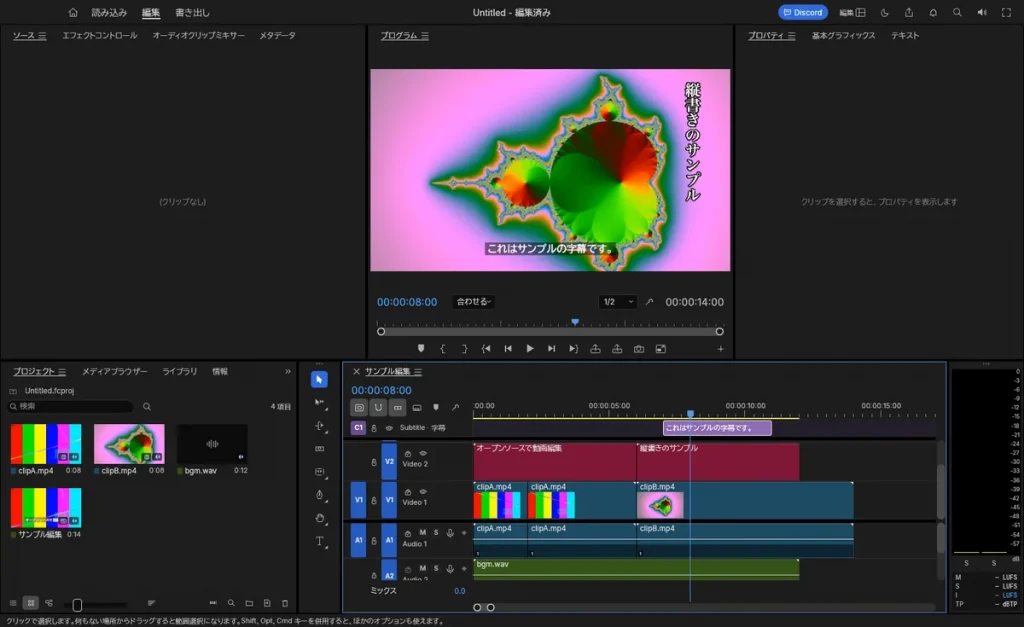
Task: Switch to the 読み込み workspace tab
Action: coord(109,12)
